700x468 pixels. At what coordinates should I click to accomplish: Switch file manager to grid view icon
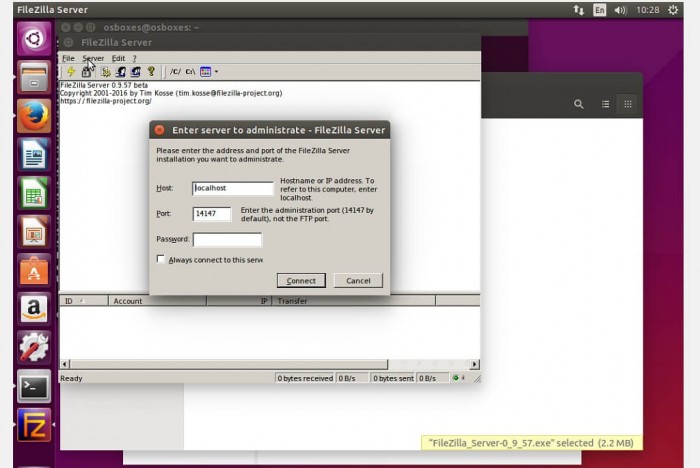(628, 104)
